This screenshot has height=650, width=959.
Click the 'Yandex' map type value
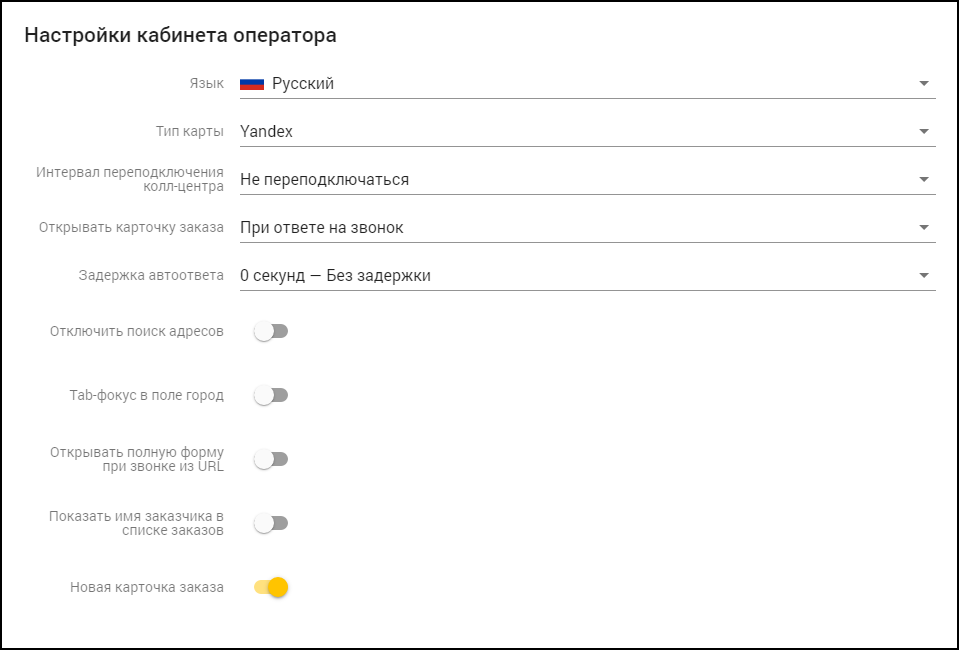(x=266, y=131)
